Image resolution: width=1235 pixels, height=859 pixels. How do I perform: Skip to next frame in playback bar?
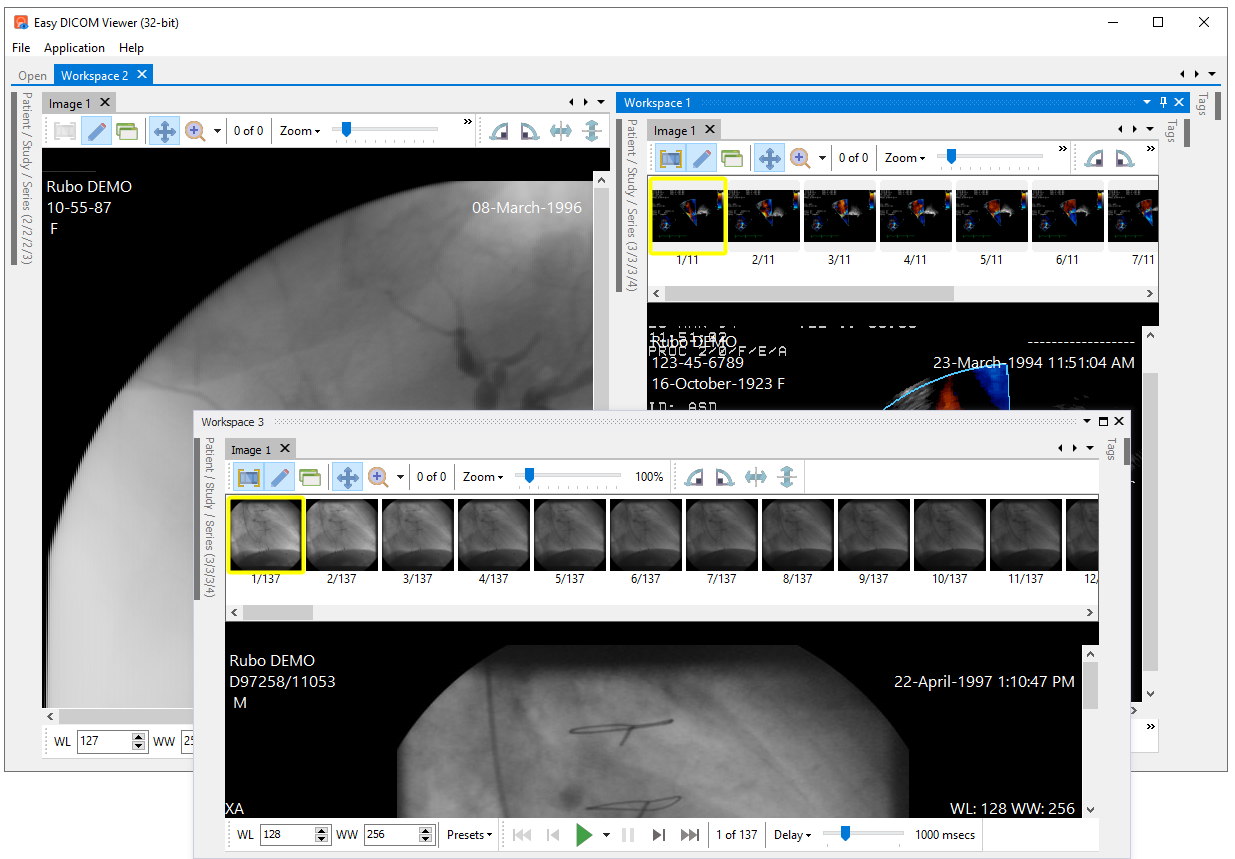pyautogui.click(x=658, y=835)
